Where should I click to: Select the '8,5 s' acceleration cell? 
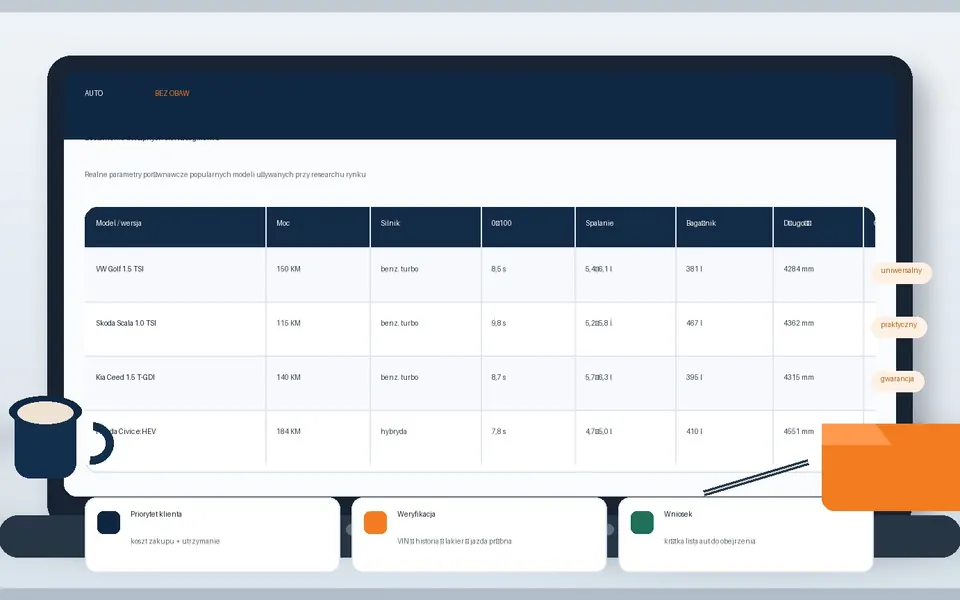click(x=528, y=274)
